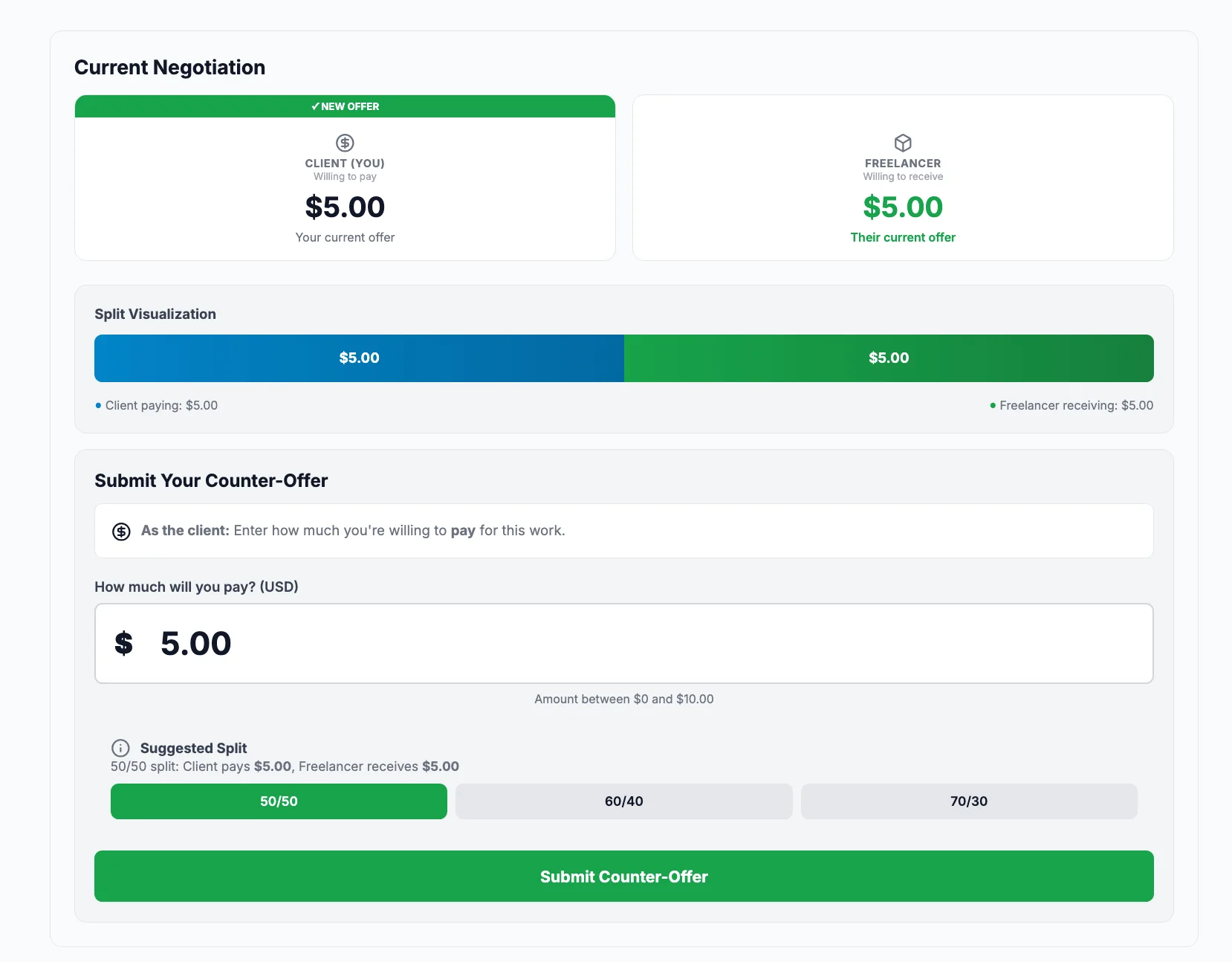Click the green dot beside Freelancer receiving

993,406
